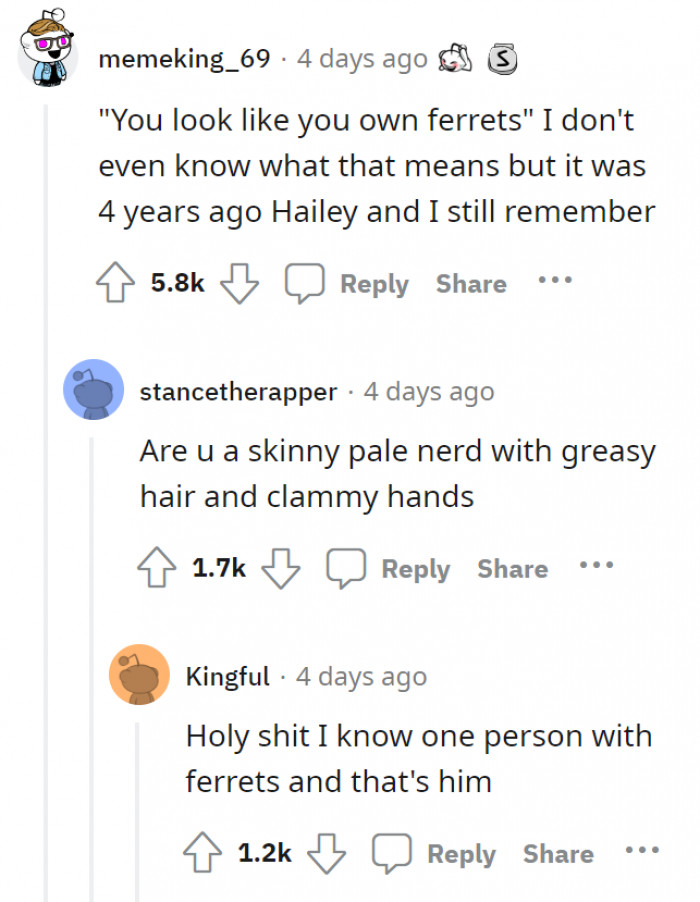Reply to stancetherapper's comment

pyautogui.click(x=415, y=569)
